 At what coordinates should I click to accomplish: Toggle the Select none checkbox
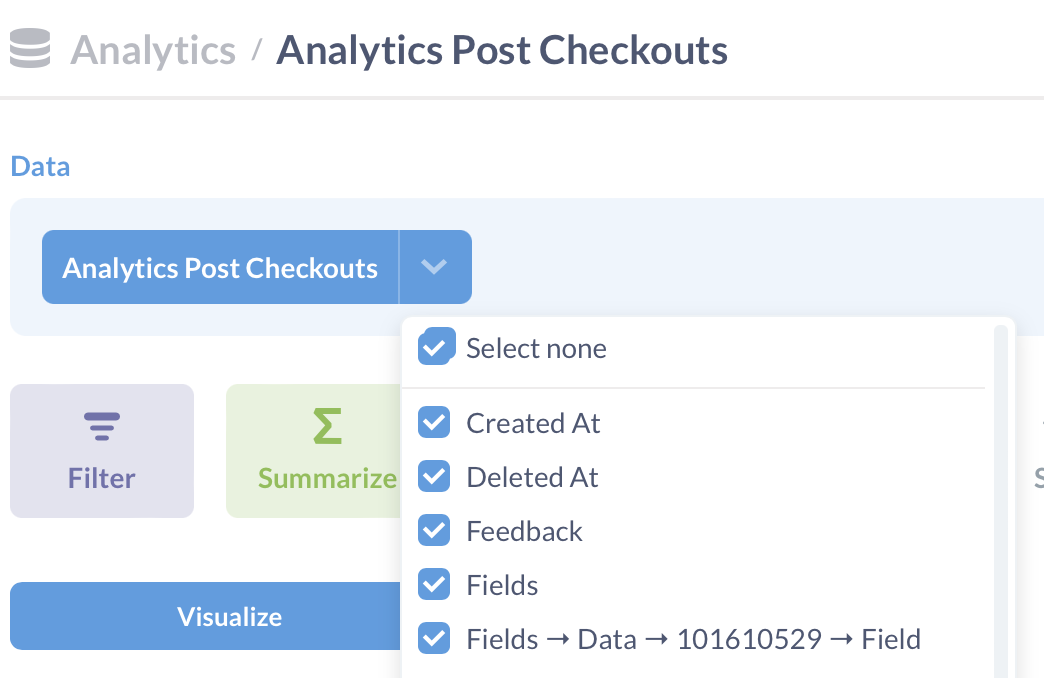click(x=436, y=346)
